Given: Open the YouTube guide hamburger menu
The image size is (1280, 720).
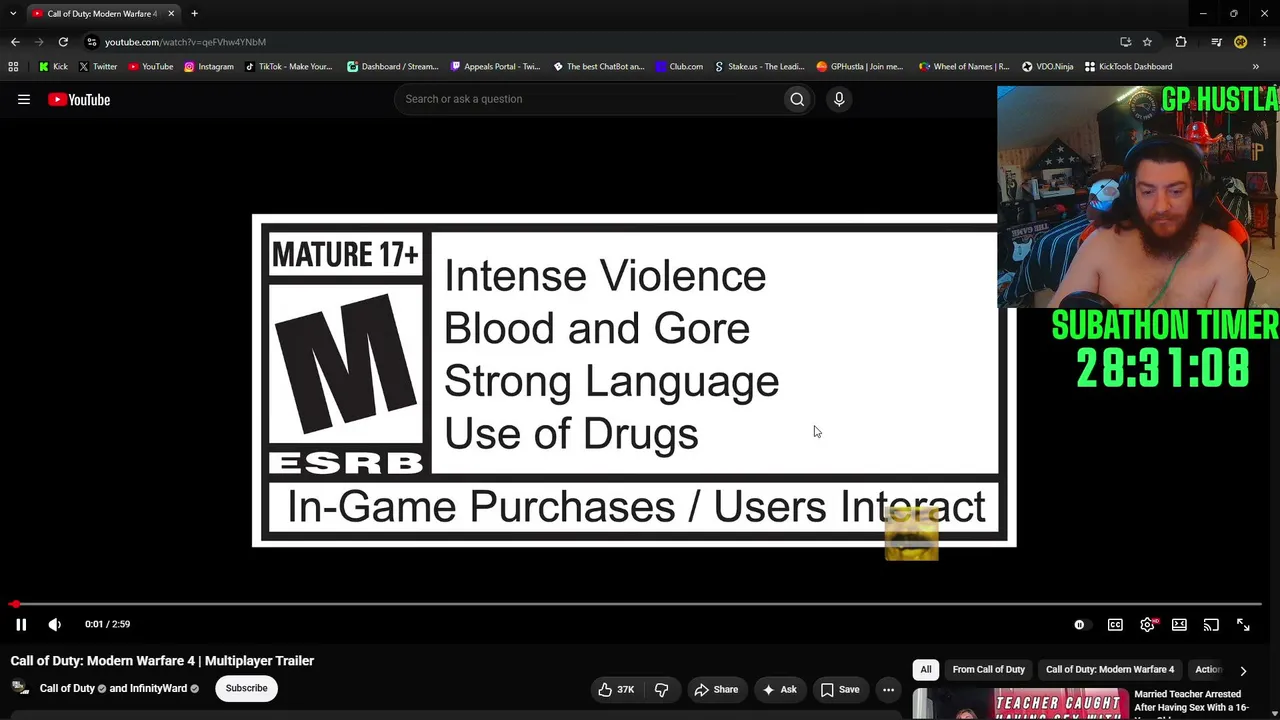Looking at the screenshot, I should click(x=24, y=99).
